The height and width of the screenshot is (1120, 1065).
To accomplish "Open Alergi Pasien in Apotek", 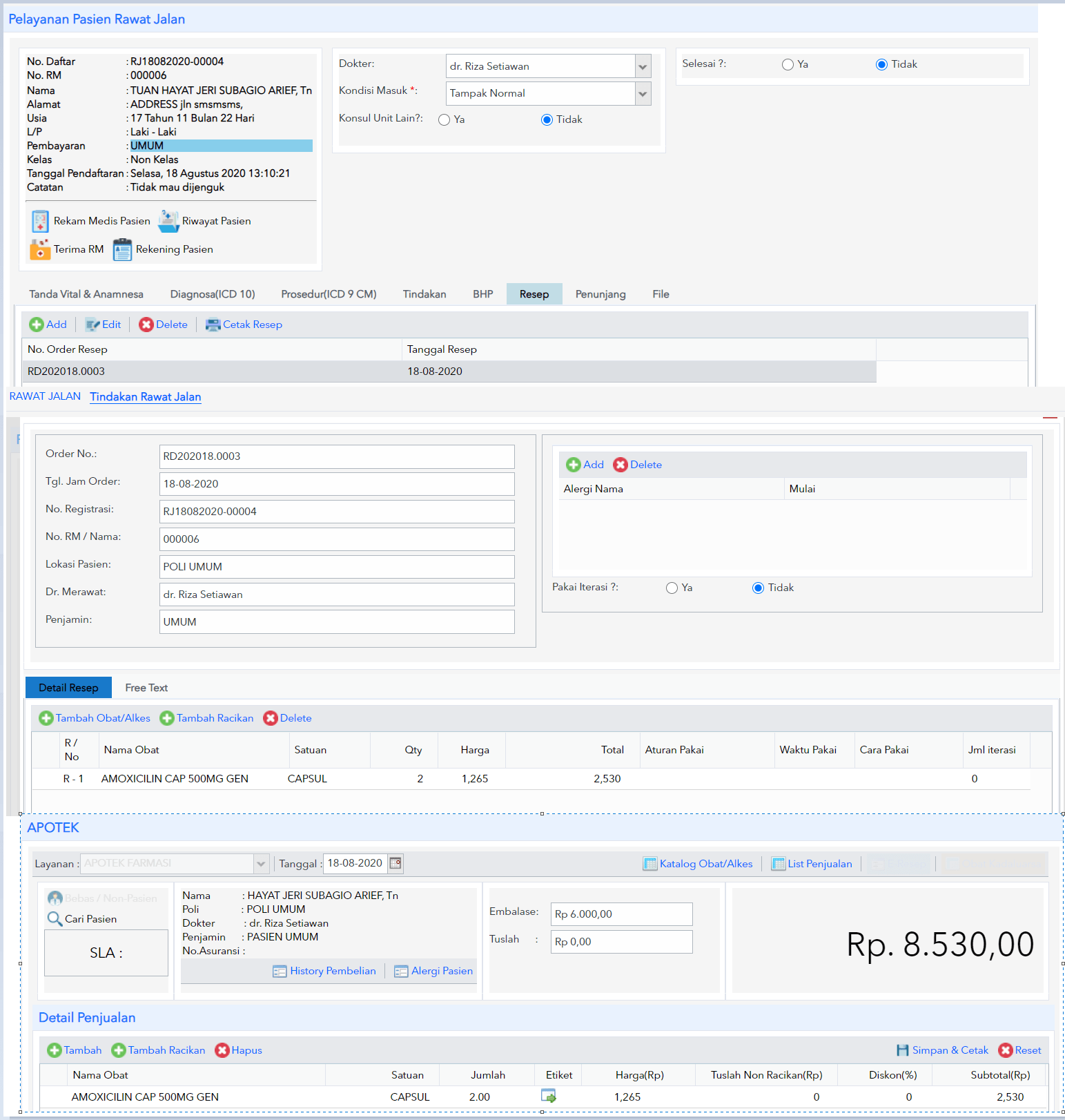I will click(x=433, y=971).
